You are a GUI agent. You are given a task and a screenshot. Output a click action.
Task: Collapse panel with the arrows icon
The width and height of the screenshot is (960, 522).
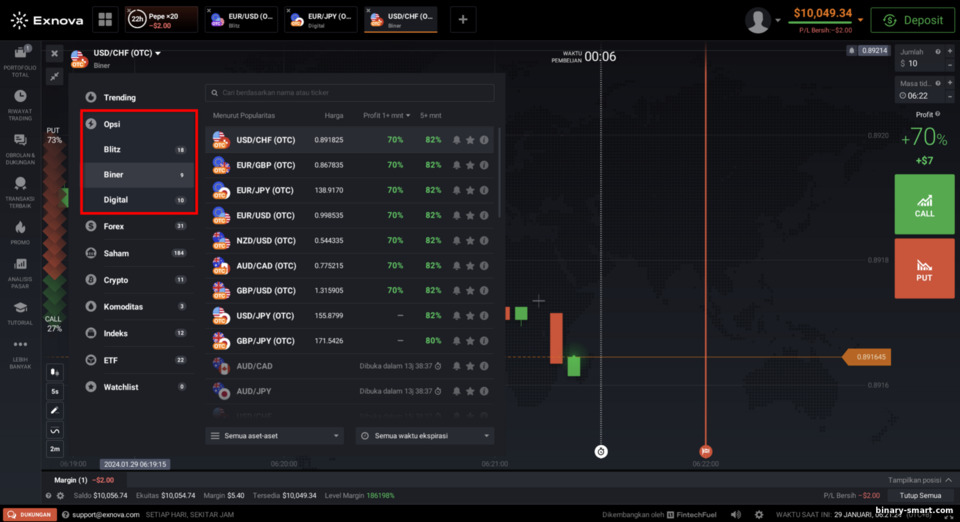(x=54, y=76)
